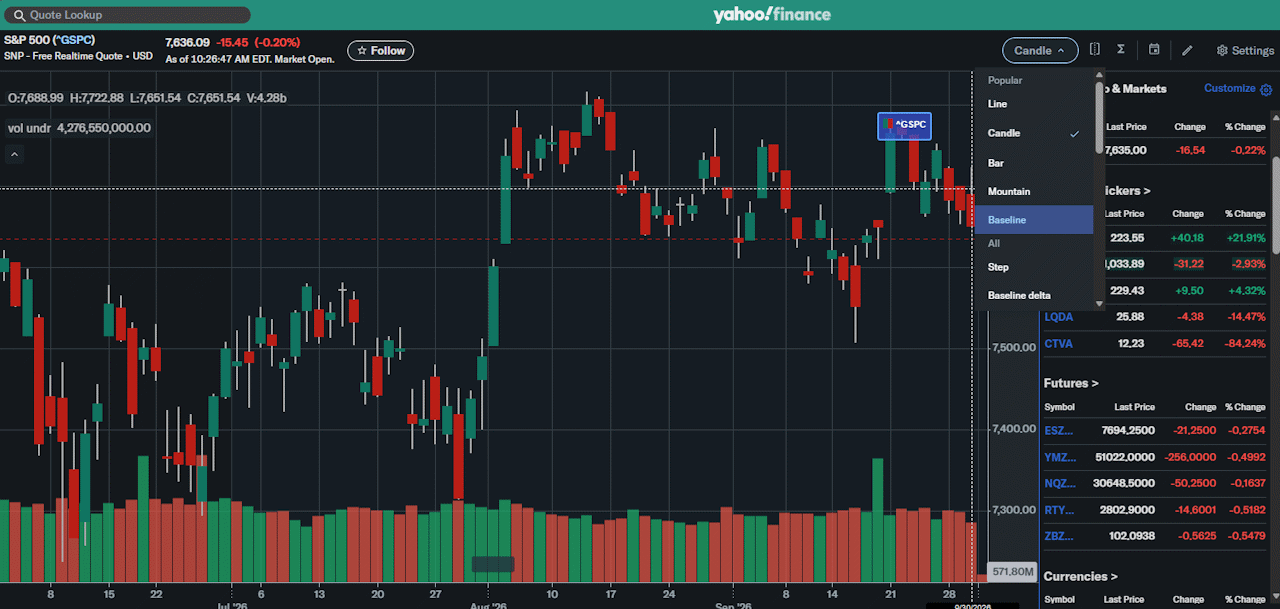The height and width of the screenshot is (609, 1280).
Task: Select Line chart type
Action: pyautogui.click(x=1034, y=104)
